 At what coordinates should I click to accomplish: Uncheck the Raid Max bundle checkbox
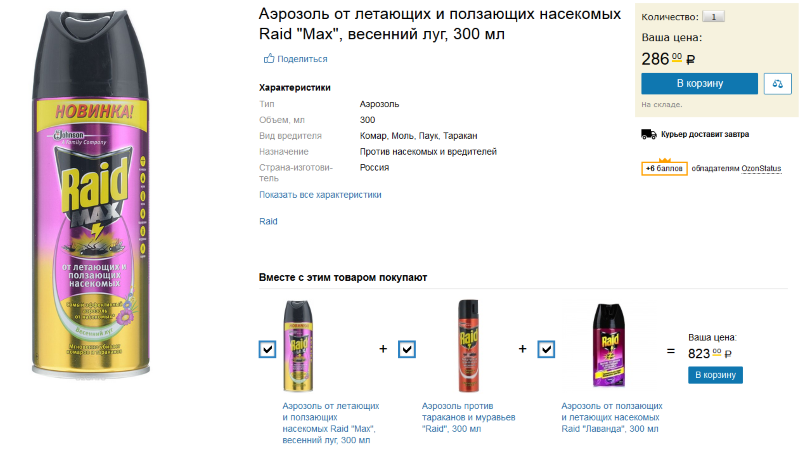point(267,349)
